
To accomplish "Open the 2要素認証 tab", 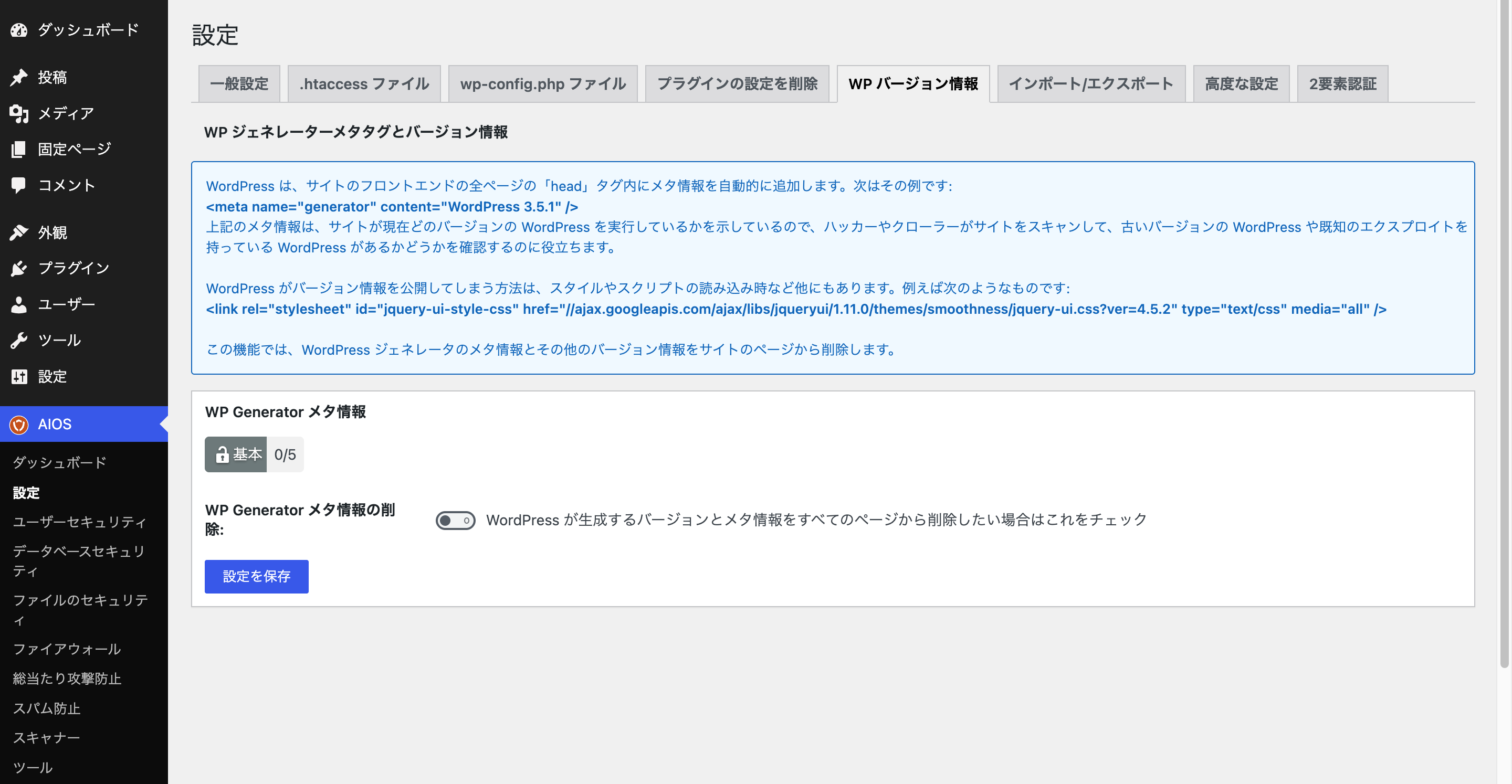I will 1342,84.
